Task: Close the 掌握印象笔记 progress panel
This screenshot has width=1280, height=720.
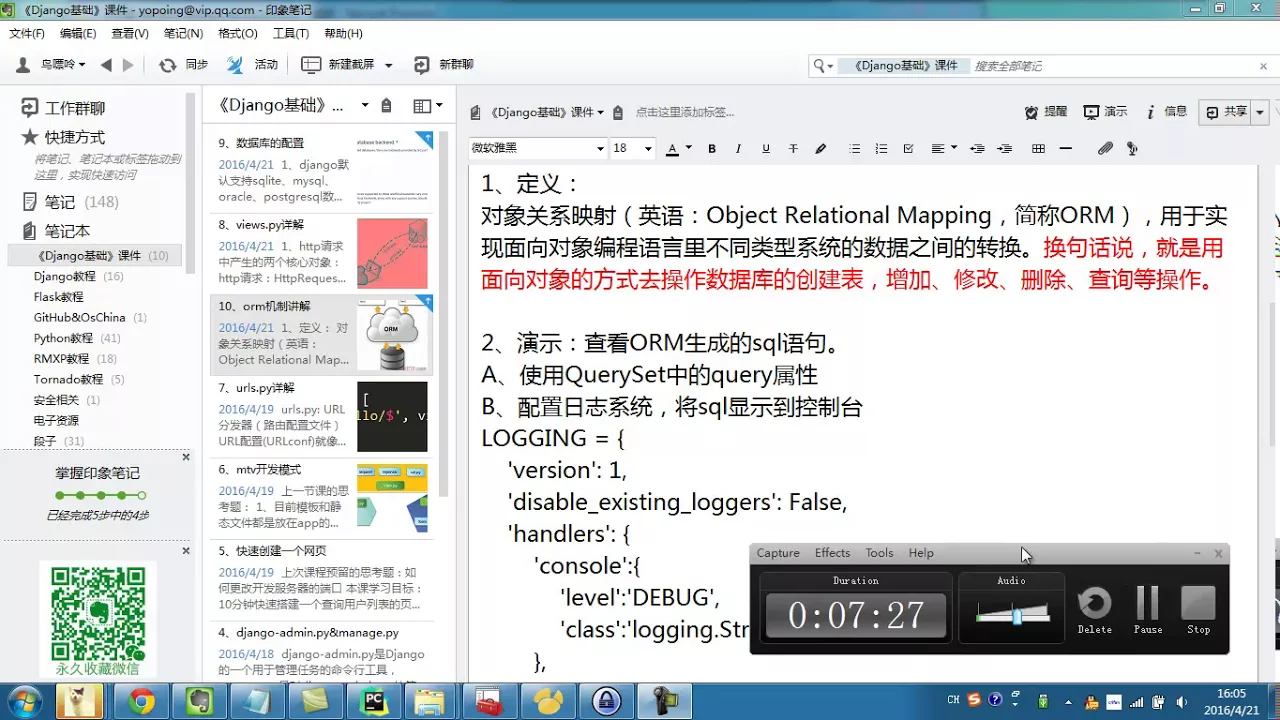Action: coord(186,457)
